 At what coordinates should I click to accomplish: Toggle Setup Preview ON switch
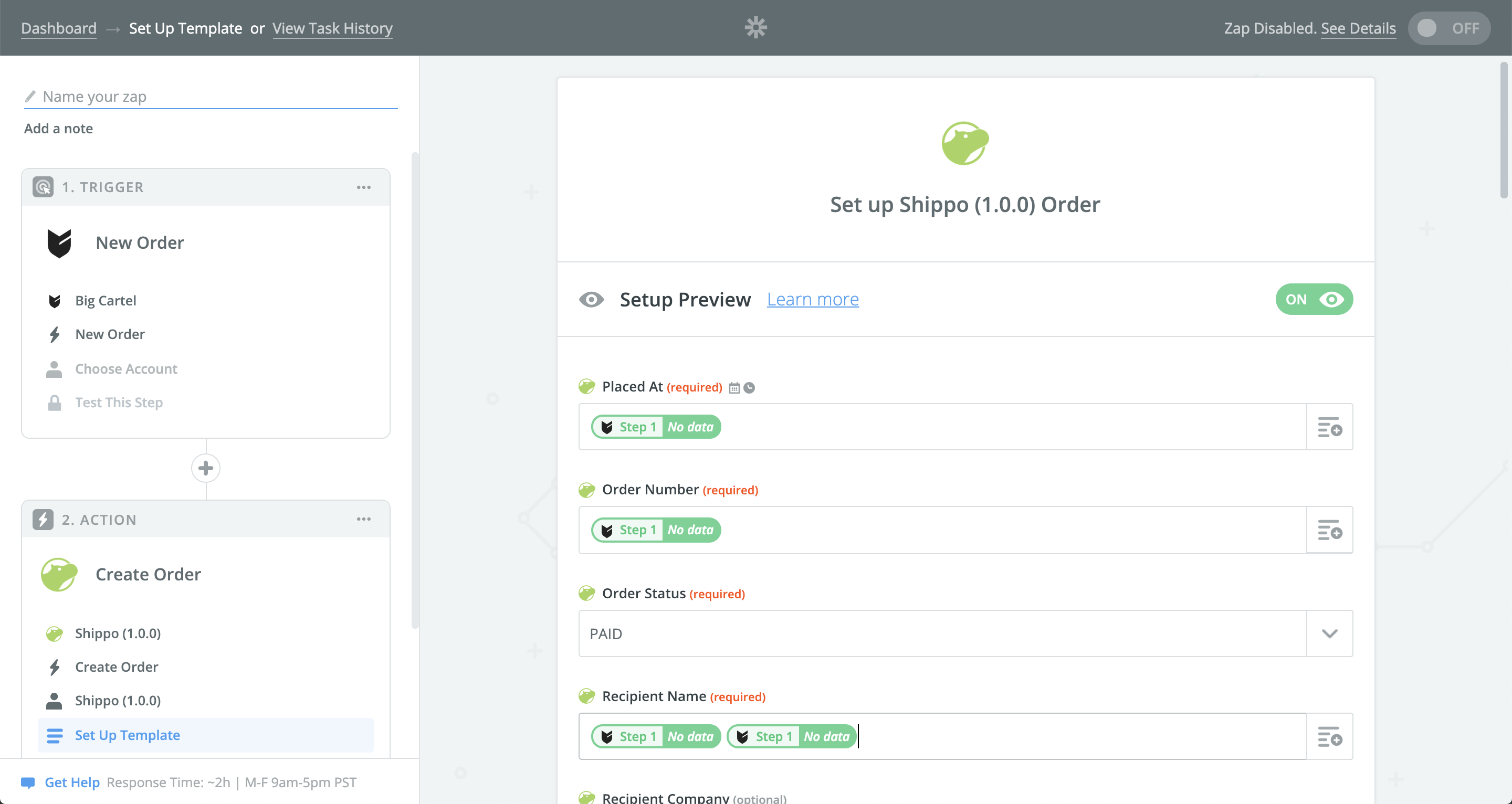point(1314,299)
